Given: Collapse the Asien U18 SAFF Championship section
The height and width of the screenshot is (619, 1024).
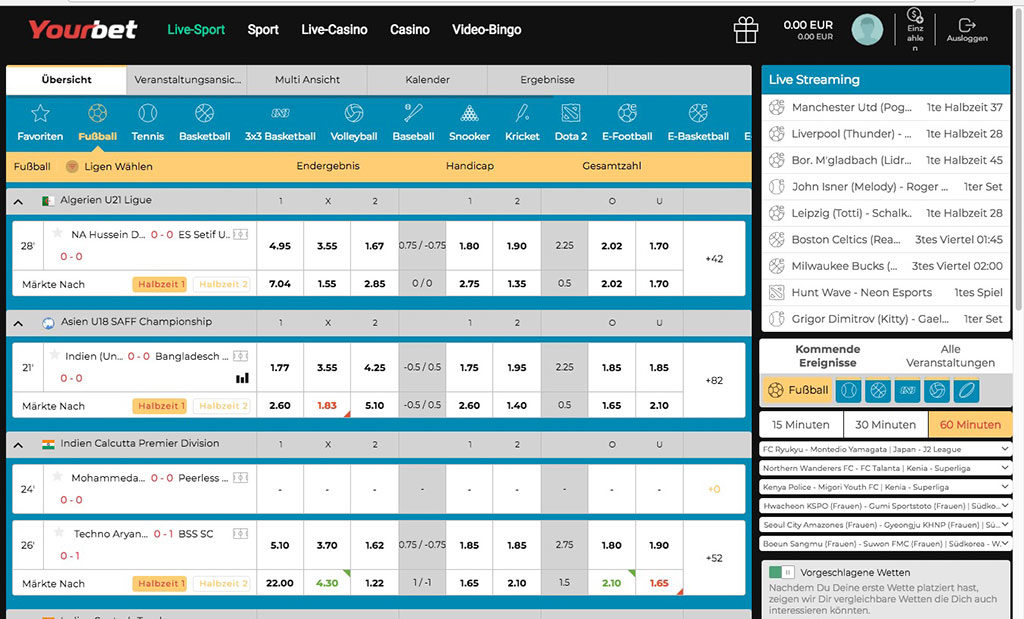Looking at the screenshot, I should tap(18, 323).
